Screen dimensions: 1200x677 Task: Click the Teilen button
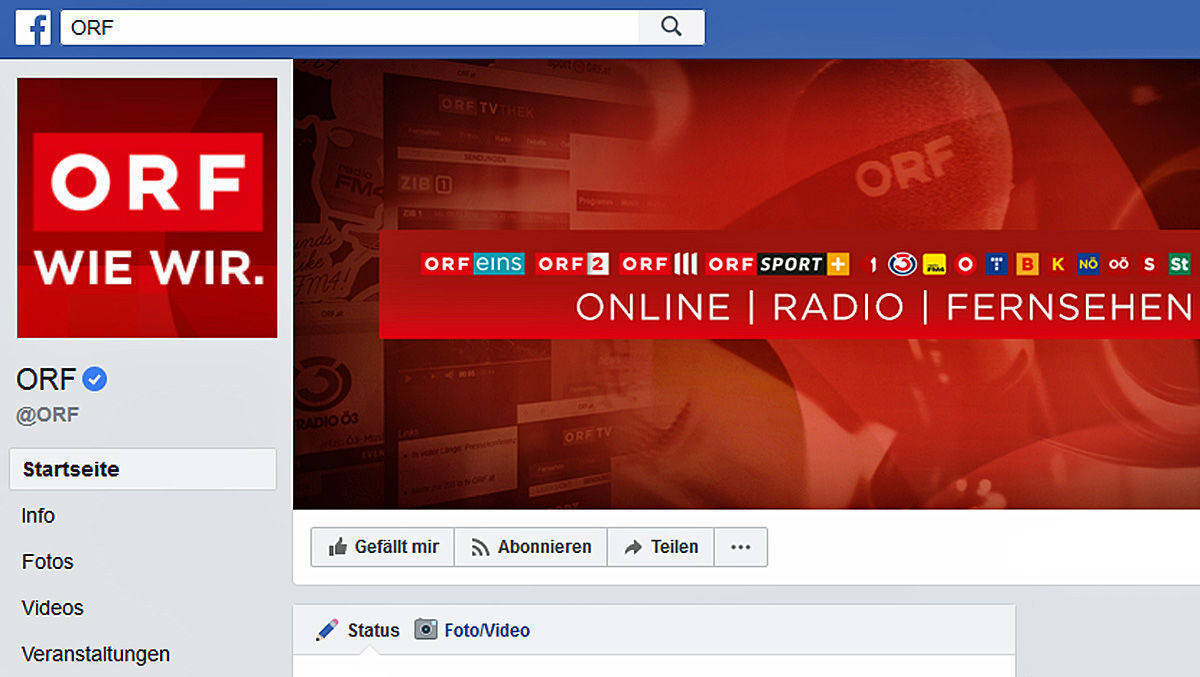[661, 547]
